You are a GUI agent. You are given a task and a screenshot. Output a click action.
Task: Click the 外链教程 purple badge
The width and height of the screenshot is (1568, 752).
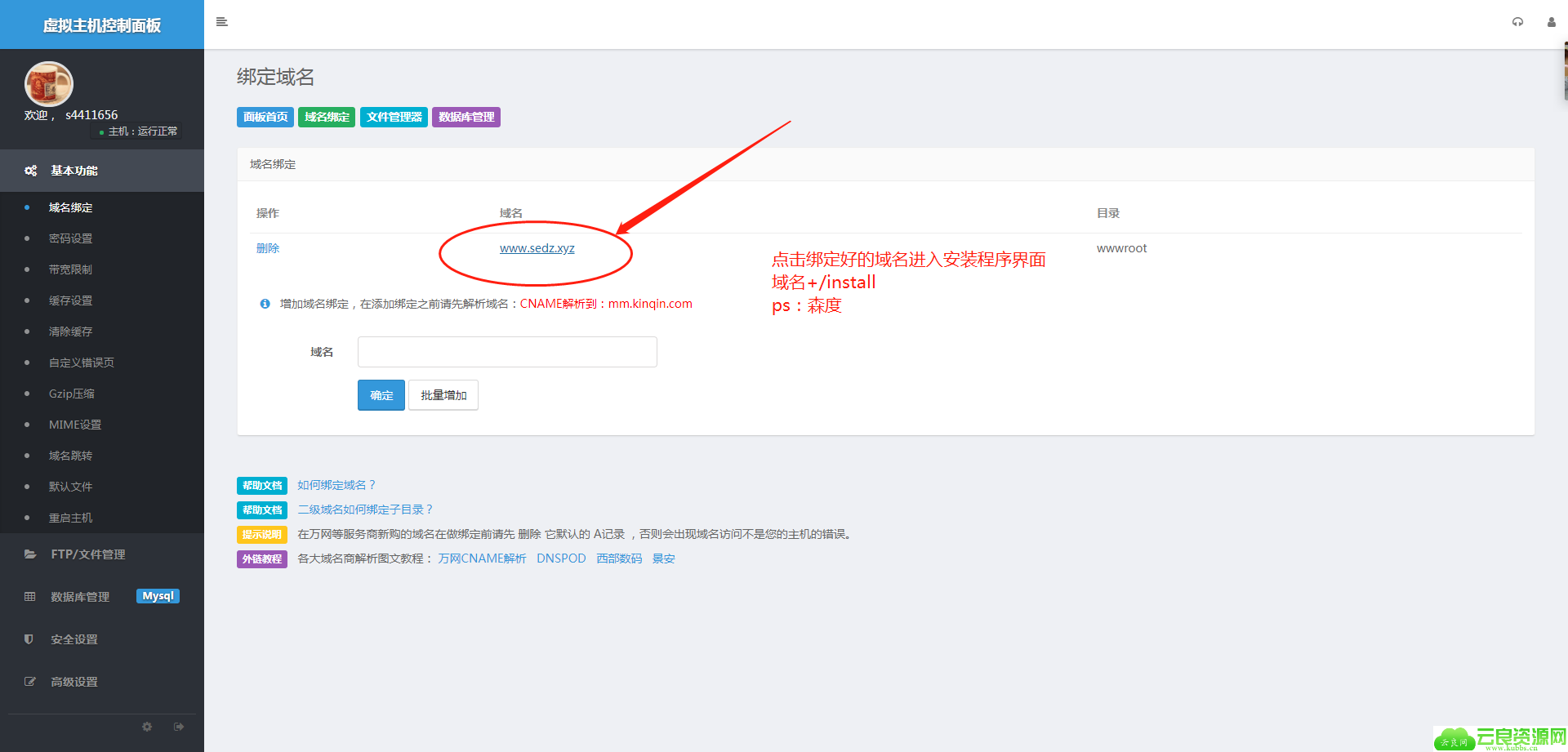click(262, 559)
